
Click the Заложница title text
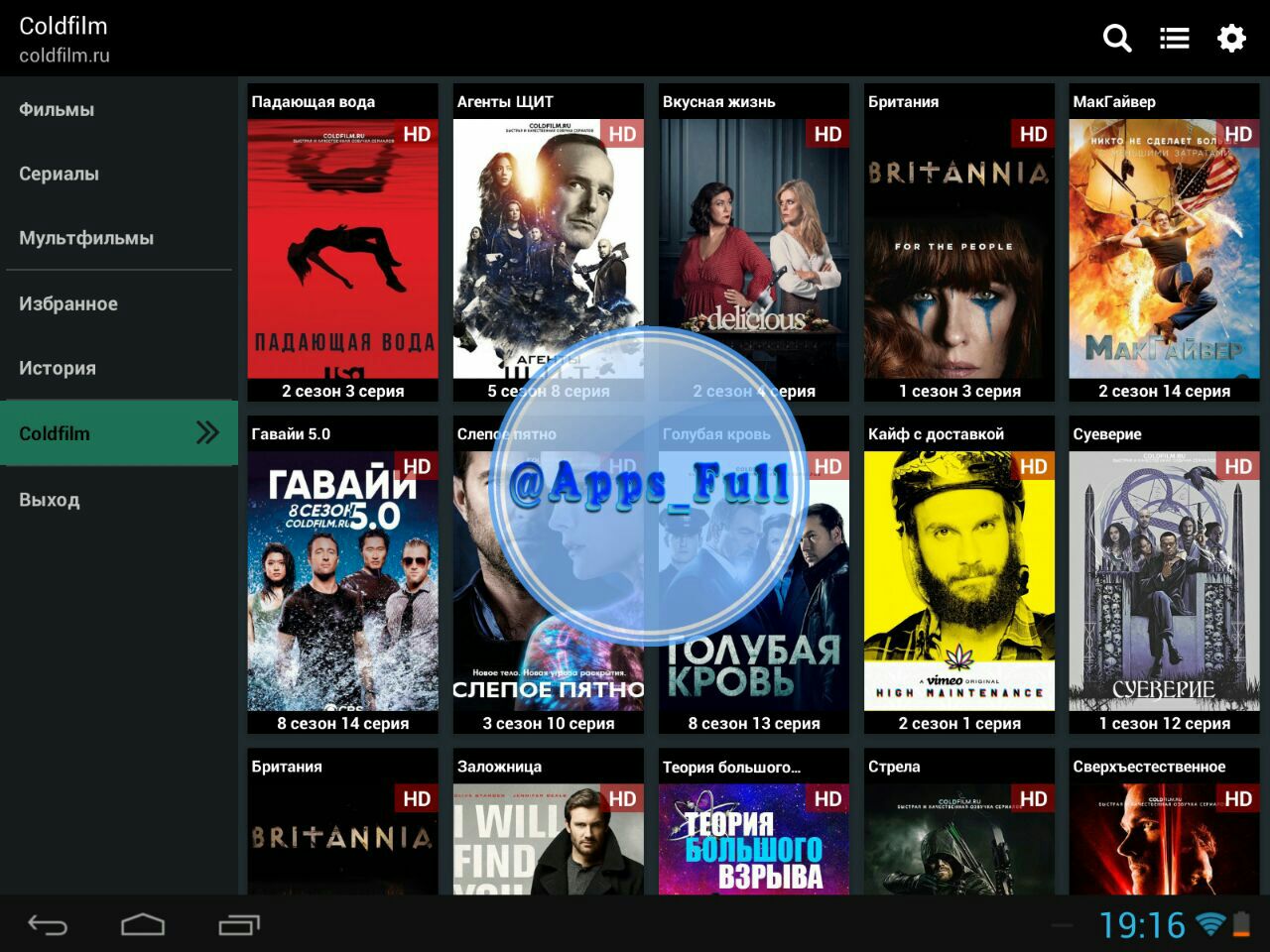point(499,766)
